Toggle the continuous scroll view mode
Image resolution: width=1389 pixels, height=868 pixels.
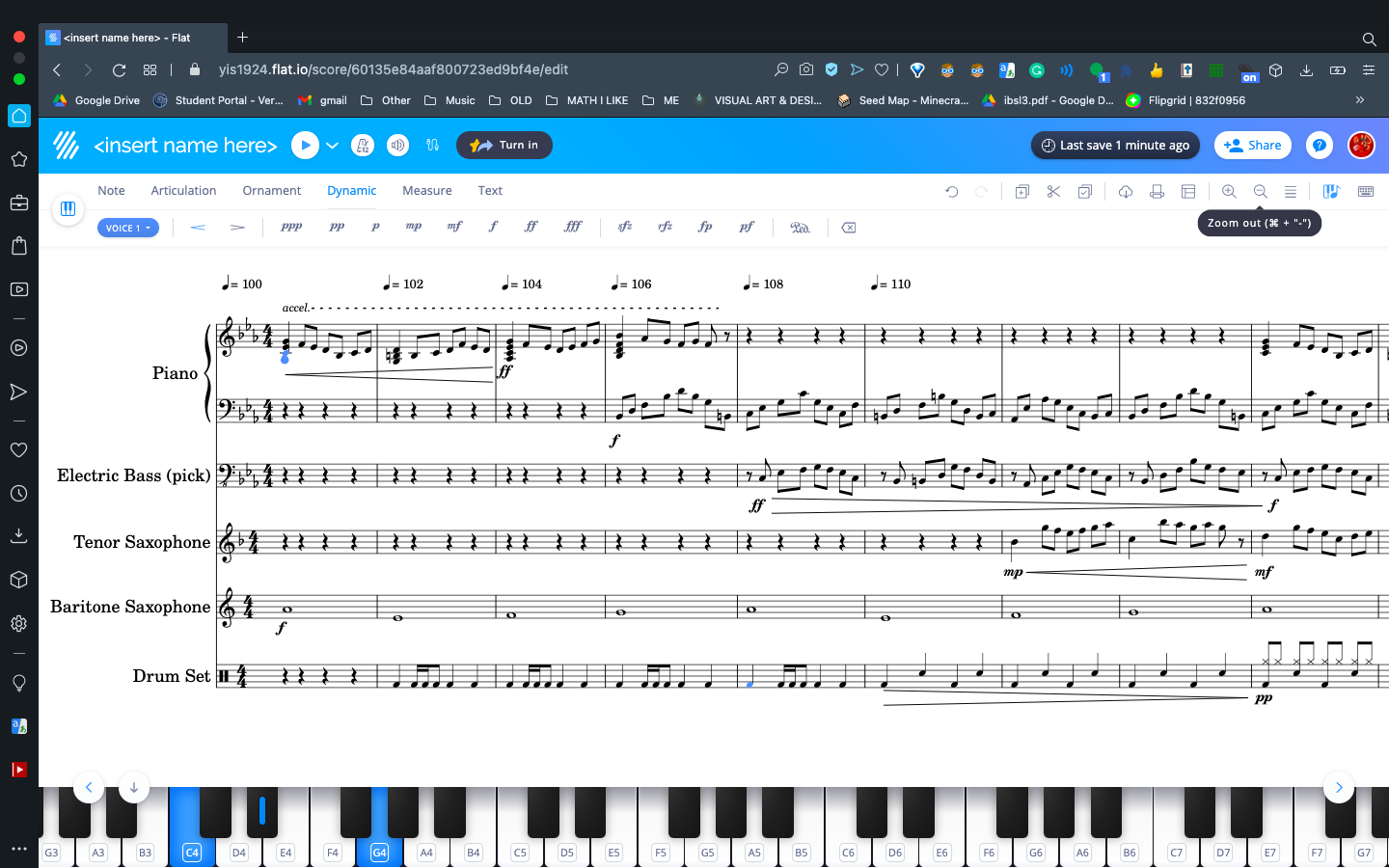point(1291,191)
